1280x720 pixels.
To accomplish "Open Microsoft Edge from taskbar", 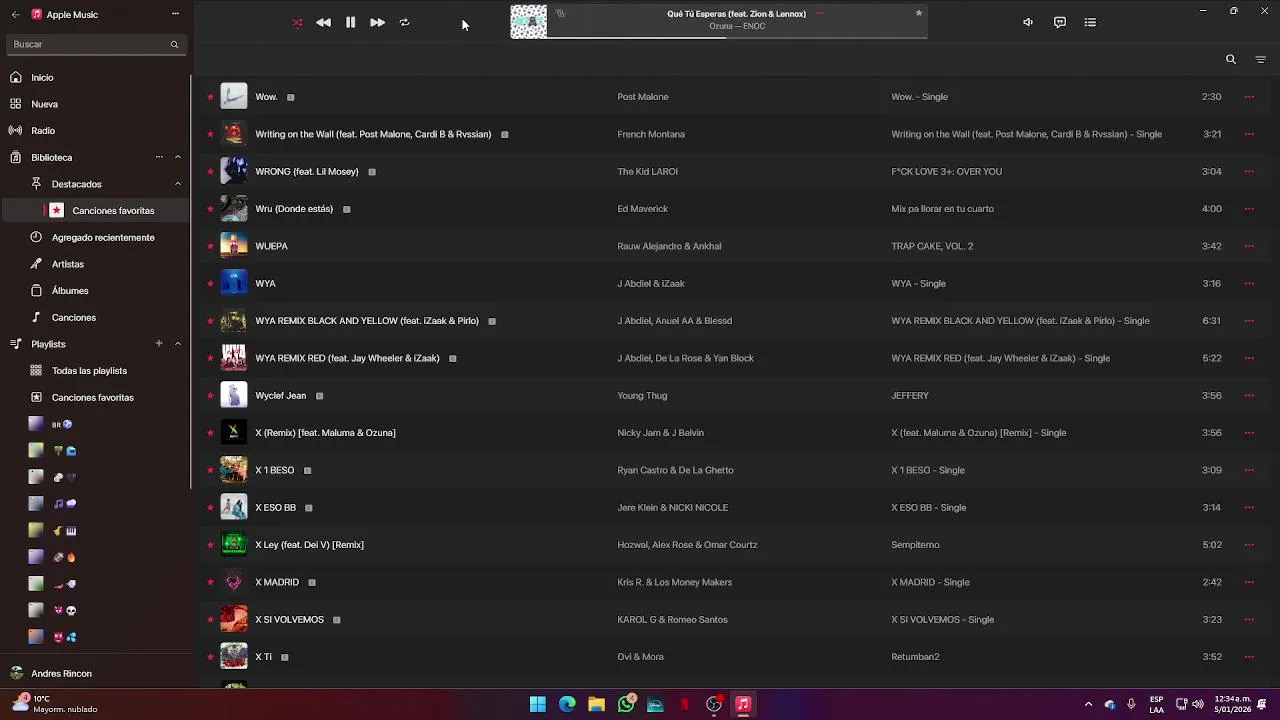I will pos(567,704).
